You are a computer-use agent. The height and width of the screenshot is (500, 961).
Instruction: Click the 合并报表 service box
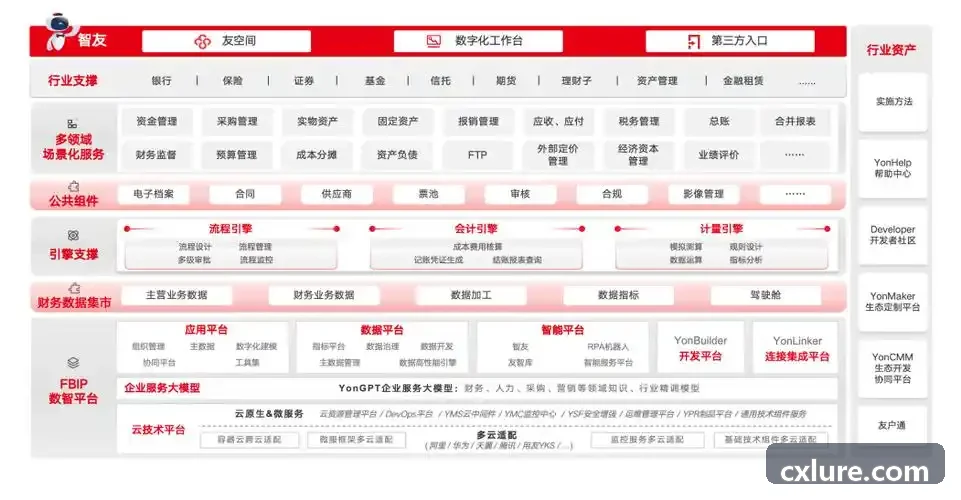point(795,121)
